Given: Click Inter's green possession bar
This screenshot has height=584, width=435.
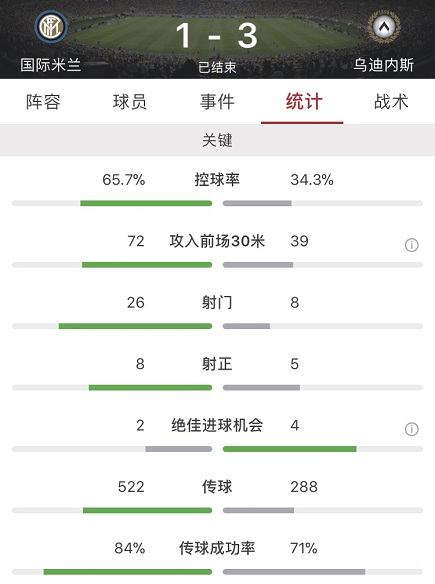Looking at the screenshot, I should pos(146,203).
